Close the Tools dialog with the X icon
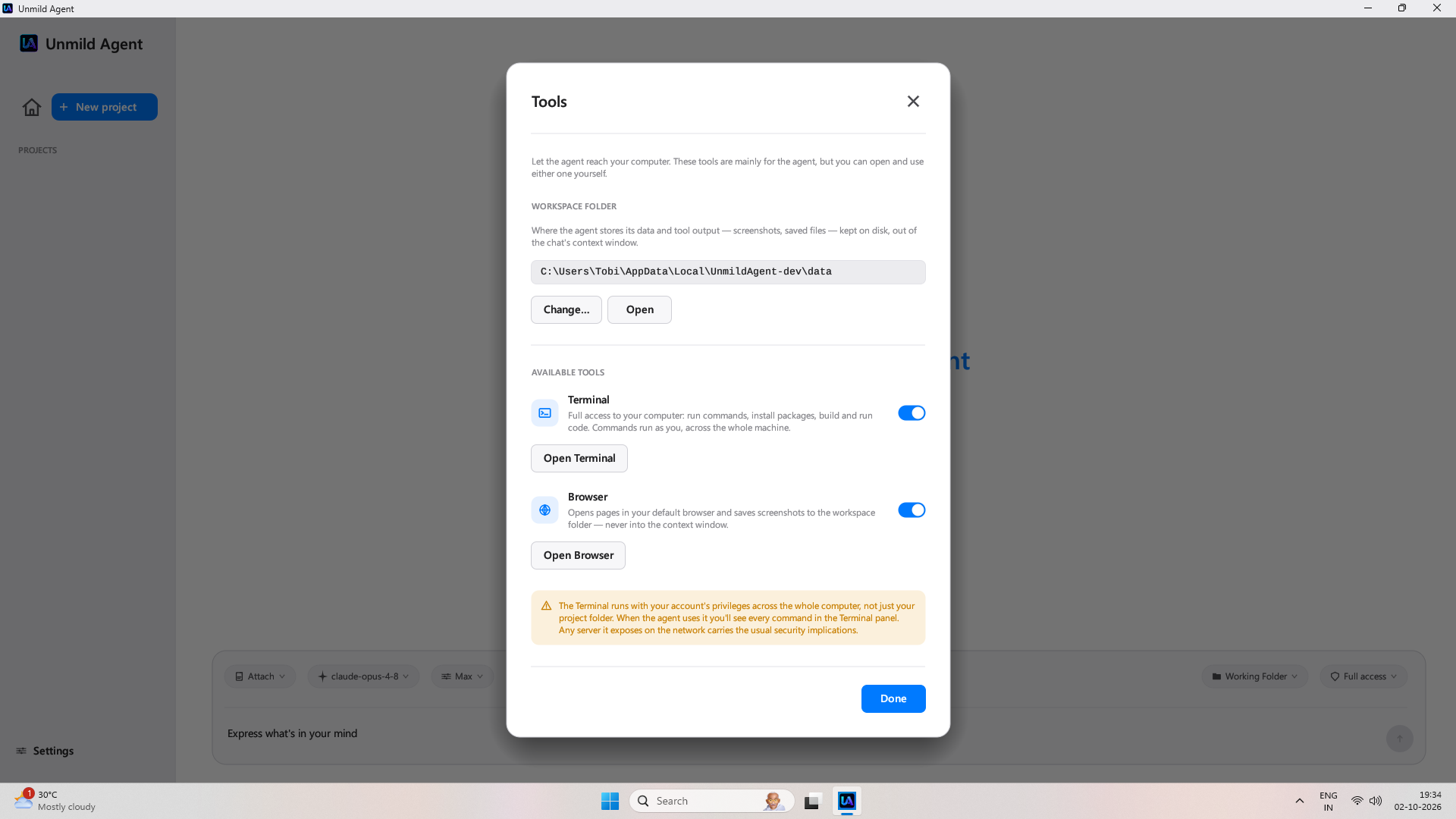Image resolution: width=1456 pixels, height=819 pixels. pos(913,102)
